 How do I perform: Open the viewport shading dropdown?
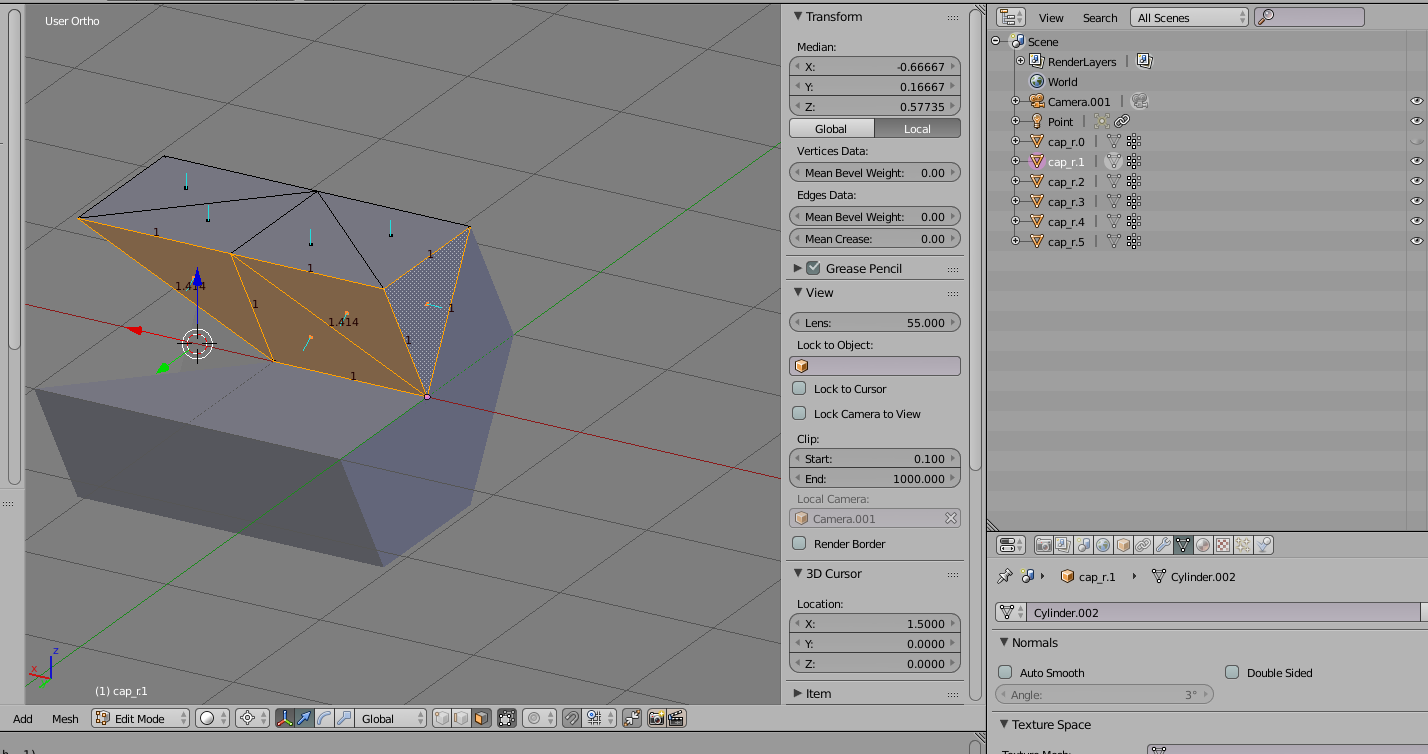pyautogui.click(x=212, y=718)
